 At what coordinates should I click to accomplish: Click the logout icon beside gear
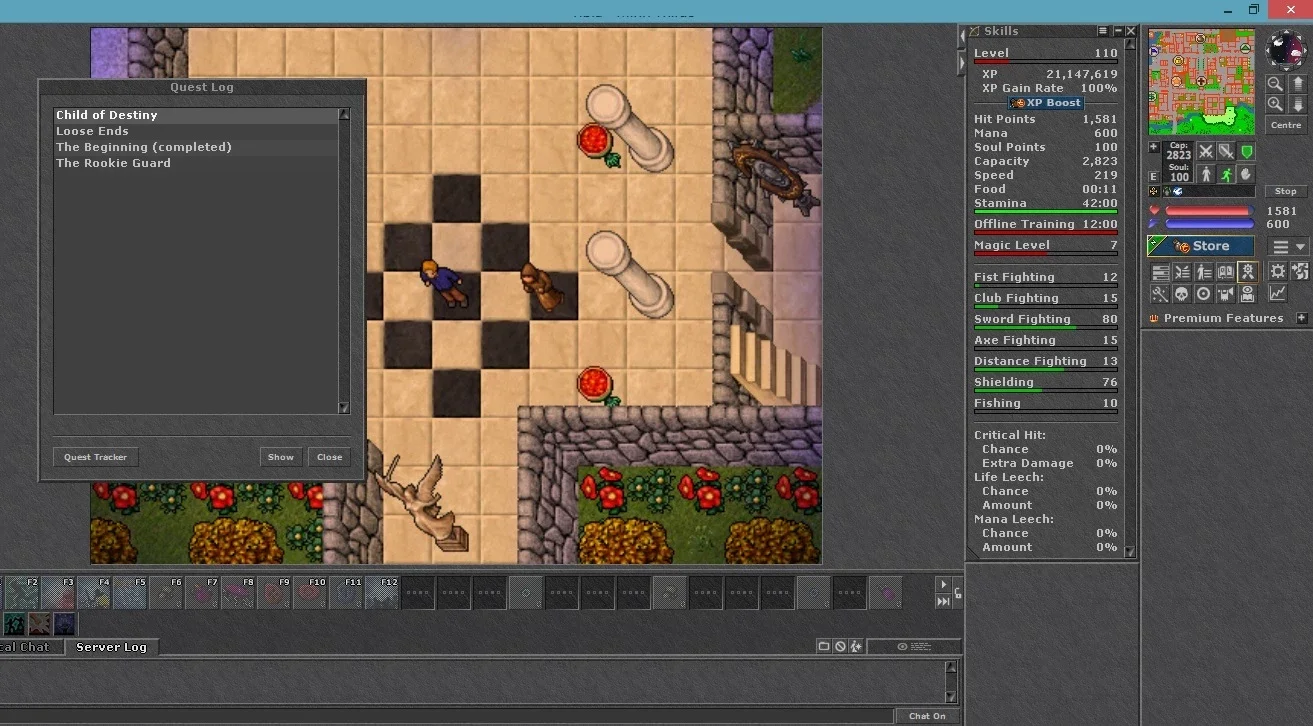1300,271
